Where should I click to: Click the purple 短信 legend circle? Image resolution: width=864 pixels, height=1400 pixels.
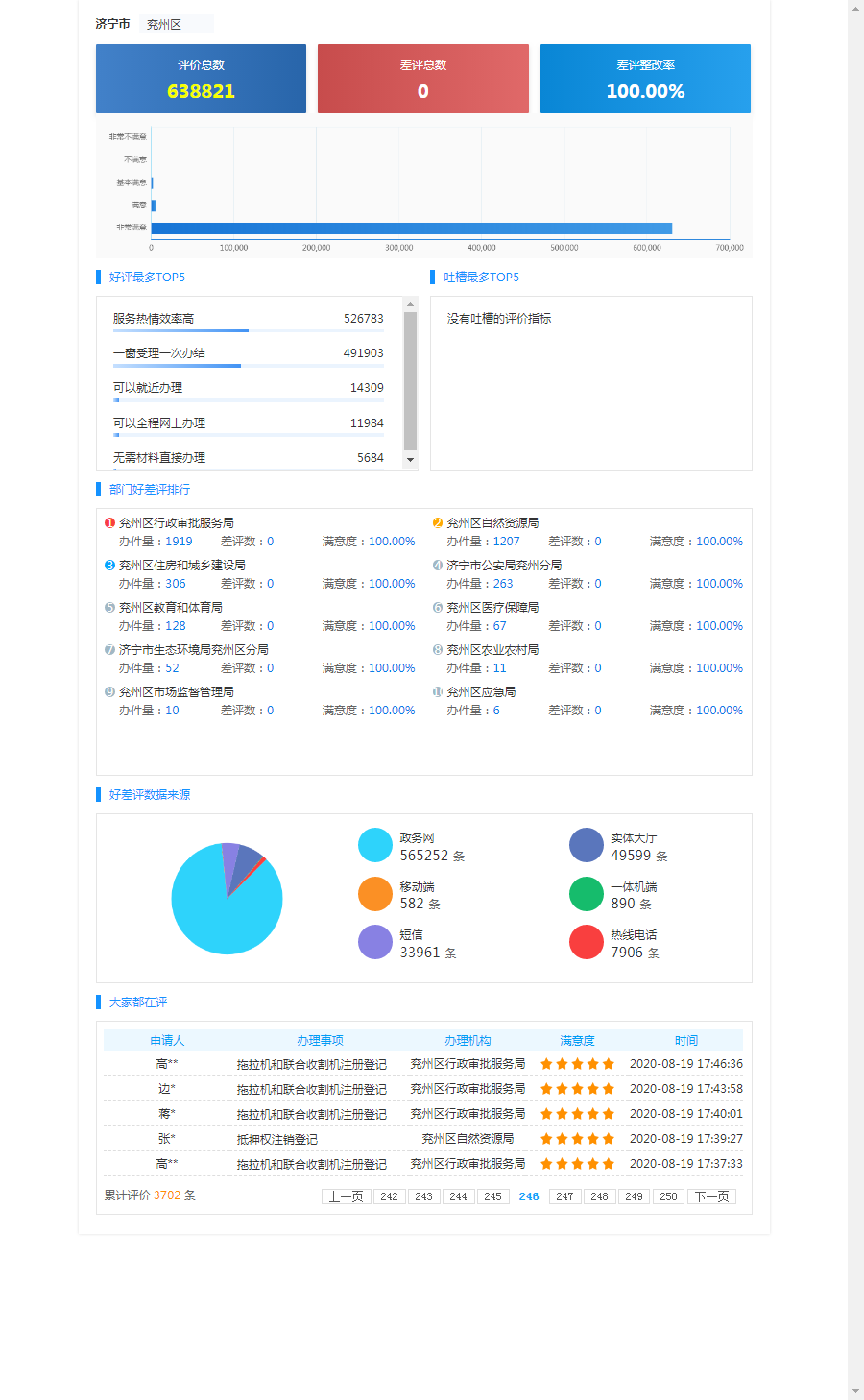point(375,942)
